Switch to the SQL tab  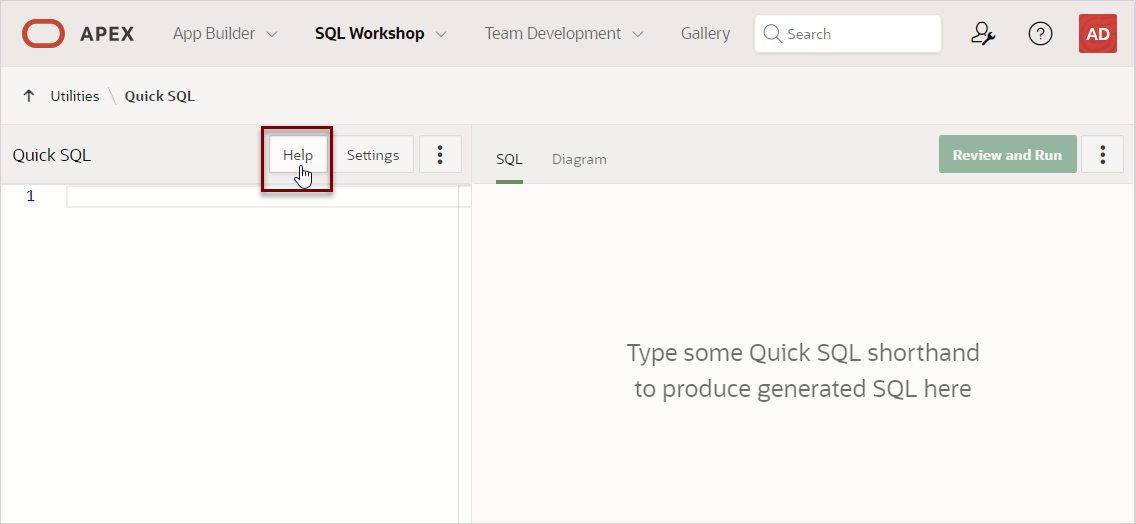pyautogui.click(x=509, y=159)
